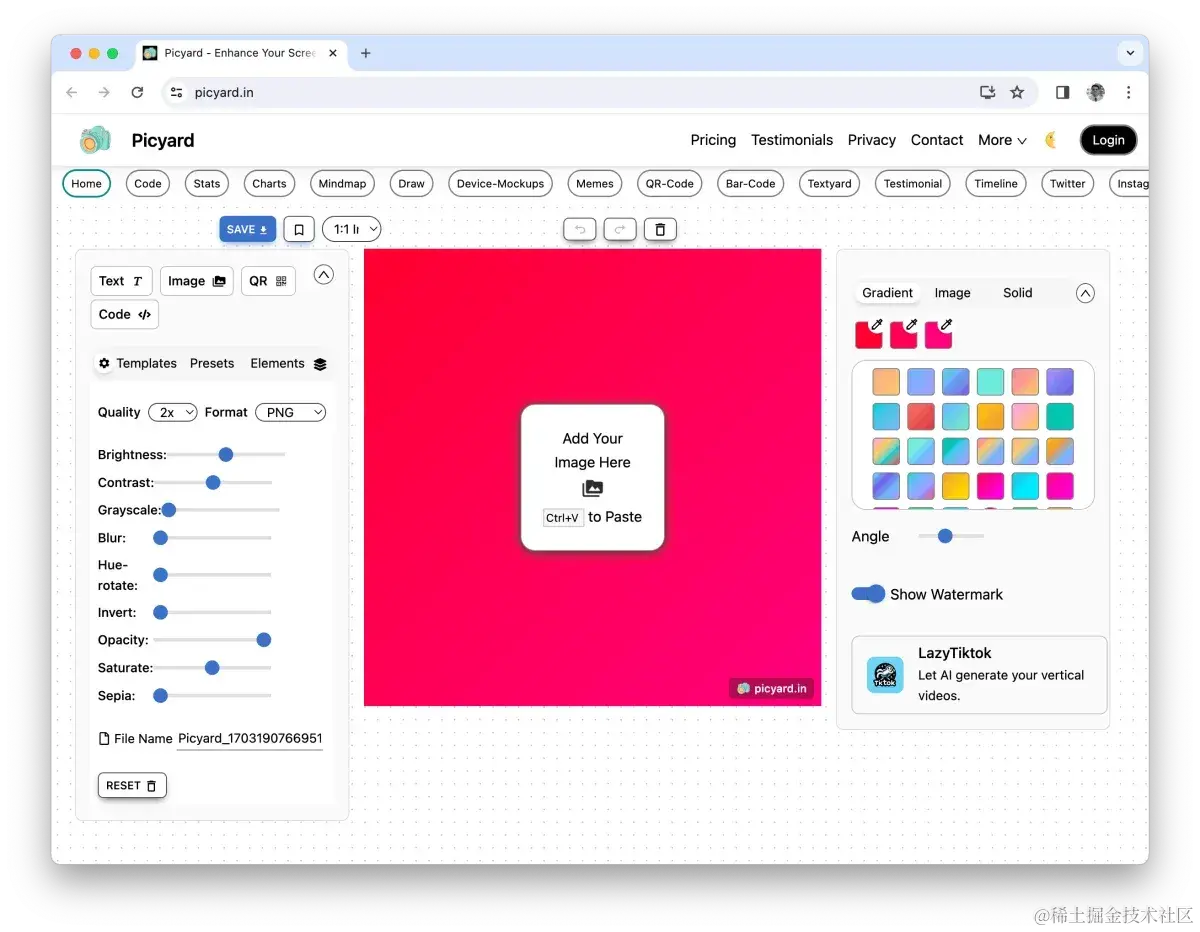This screenshot has width=1200, height=932.
Task: Open the Device-Mockups category
Action: [500, 184]
